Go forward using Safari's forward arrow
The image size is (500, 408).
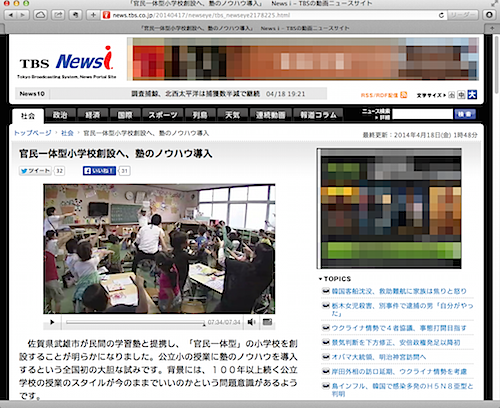(23, 15)
